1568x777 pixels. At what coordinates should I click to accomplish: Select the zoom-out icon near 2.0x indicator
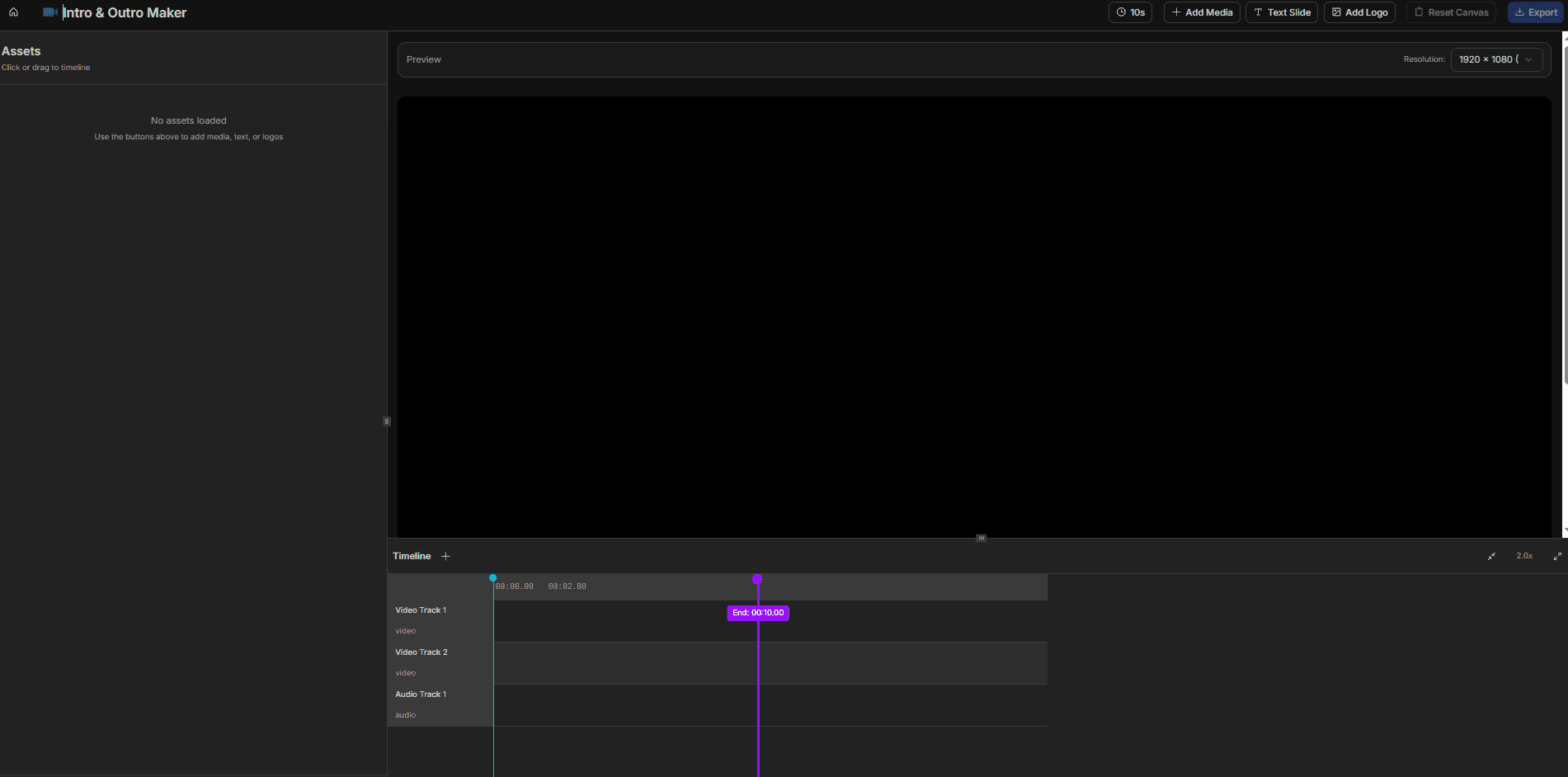point(1491,556)
